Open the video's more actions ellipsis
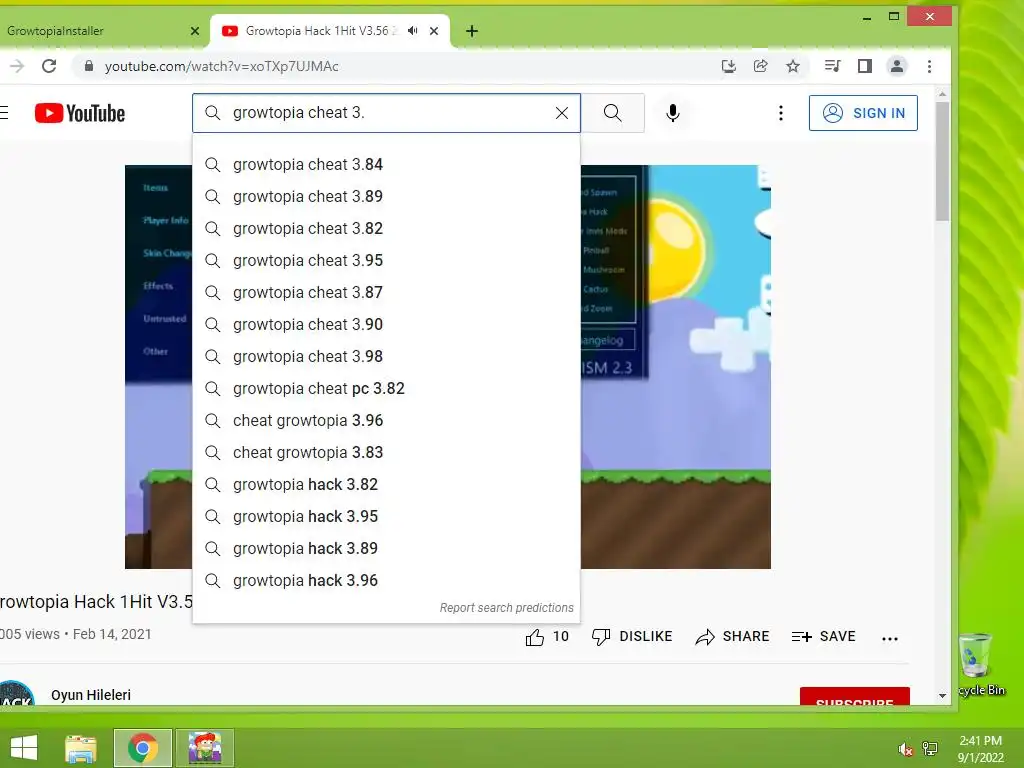The width and height of the screenshot is (1024, 768). pyautogui.click(x=889, y=639)
